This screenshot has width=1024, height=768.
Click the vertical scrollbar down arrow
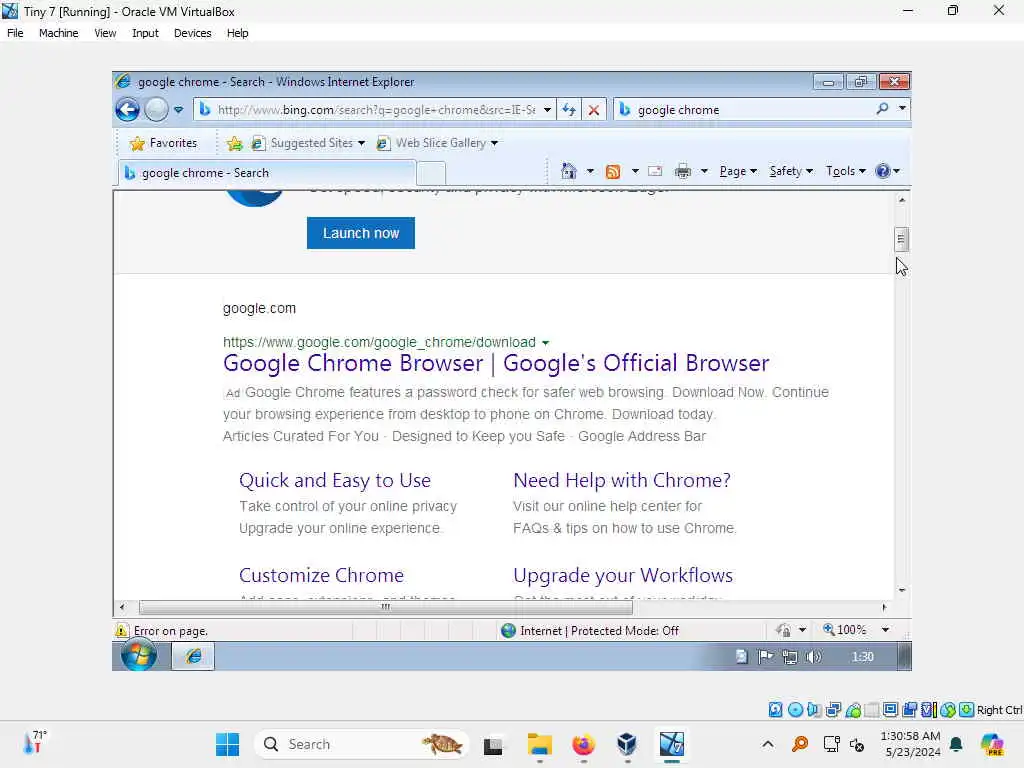(902, 590)
